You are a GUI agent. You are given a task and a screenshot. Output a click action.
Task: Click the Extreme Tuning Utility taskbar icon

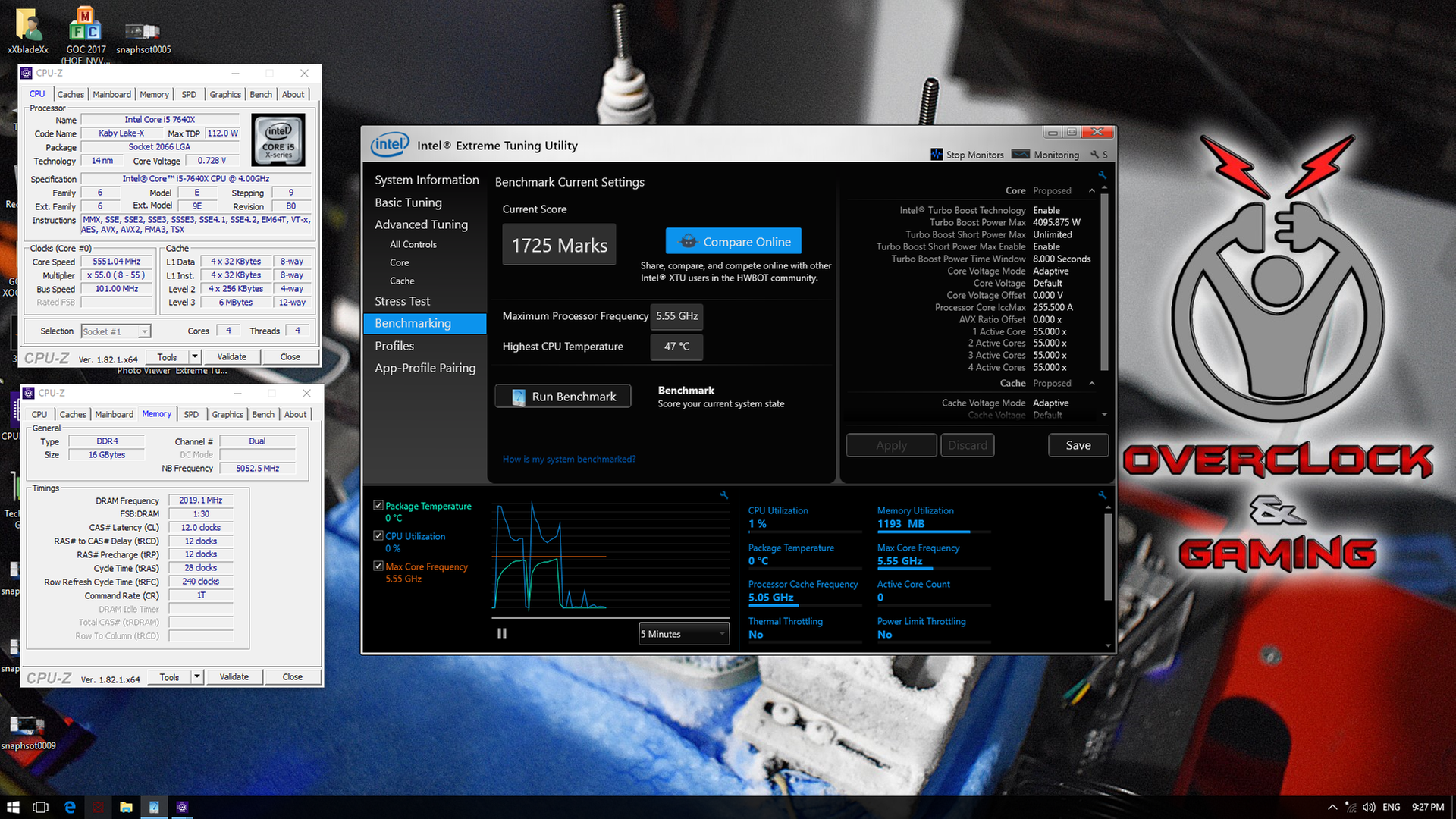pyautogui.click(x=154, y=807)
